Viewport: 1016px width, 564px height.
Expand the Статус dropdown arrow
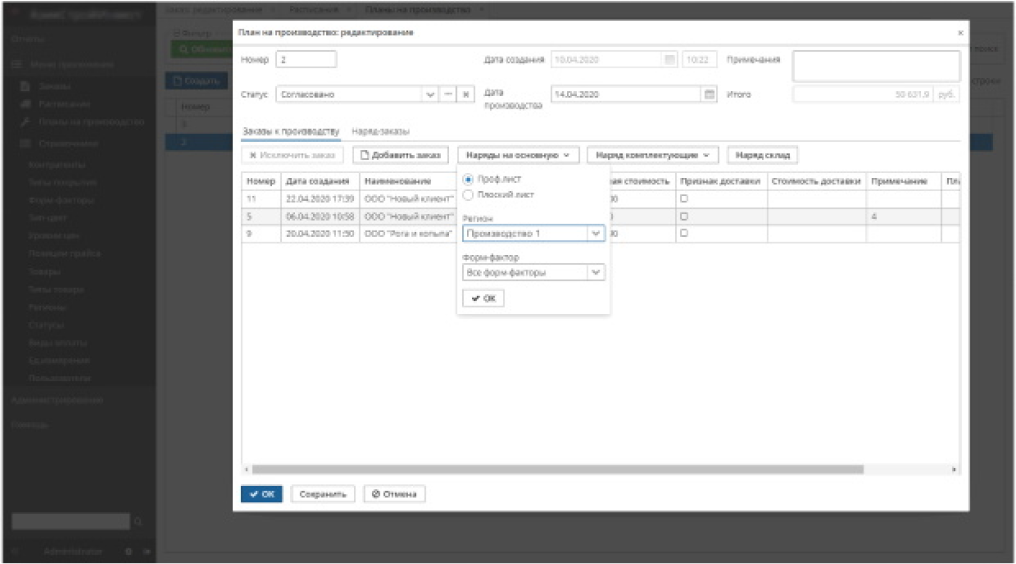[430, 94]
